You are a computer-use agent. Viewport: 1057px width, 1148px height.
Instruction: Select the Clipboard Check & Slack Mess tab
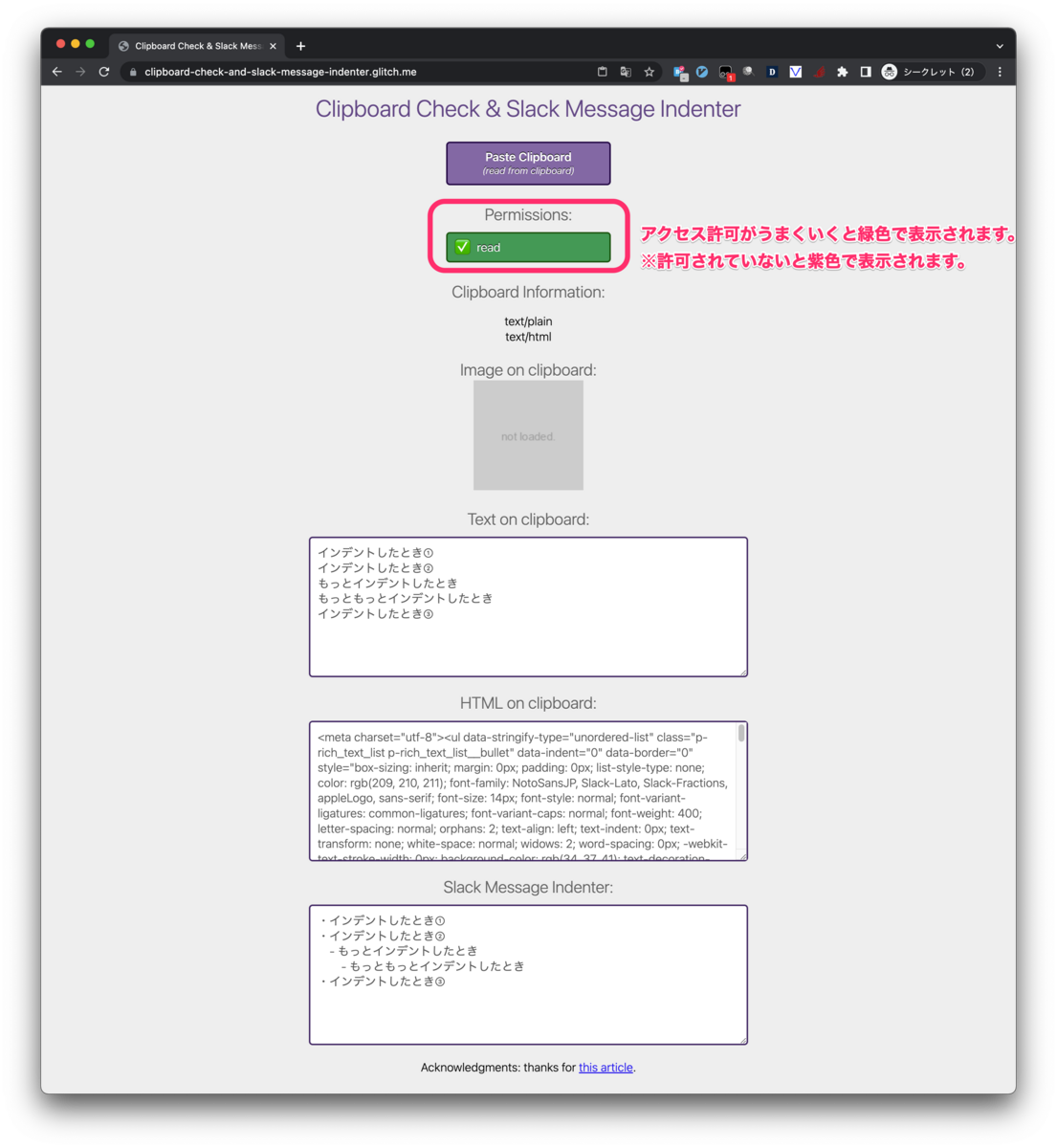coord(196,46)
